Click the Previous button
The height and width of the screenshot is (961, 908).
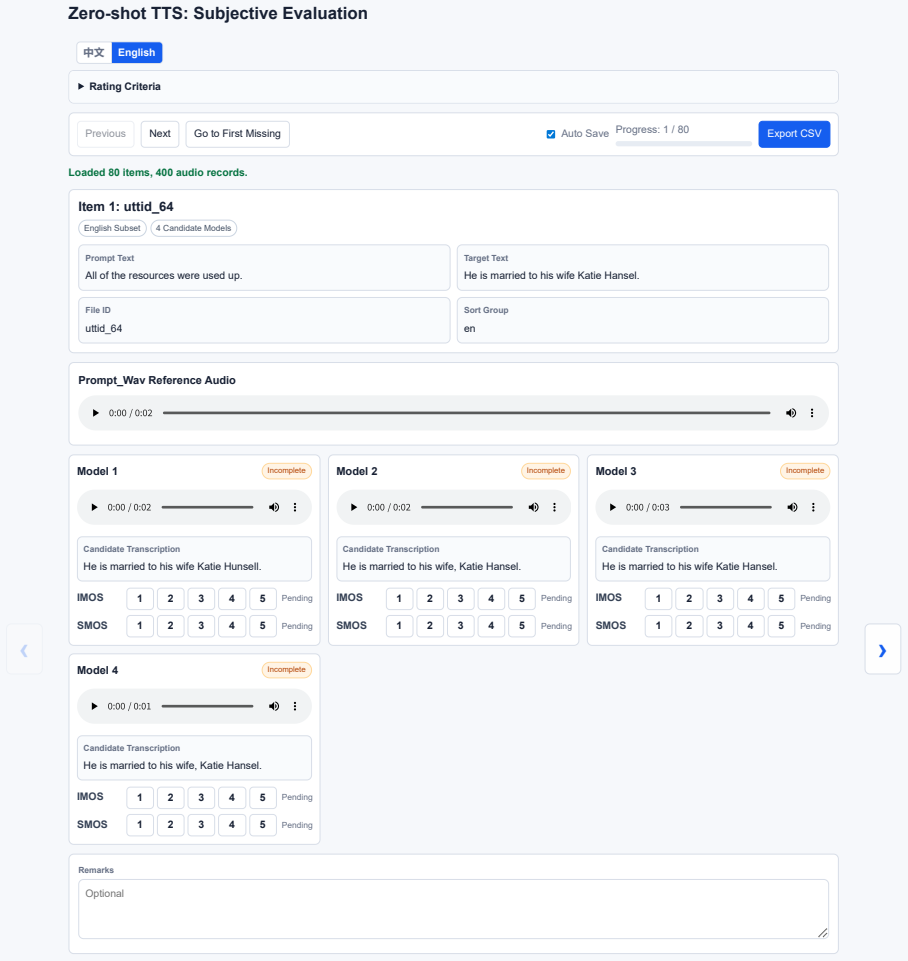(105, 134)
